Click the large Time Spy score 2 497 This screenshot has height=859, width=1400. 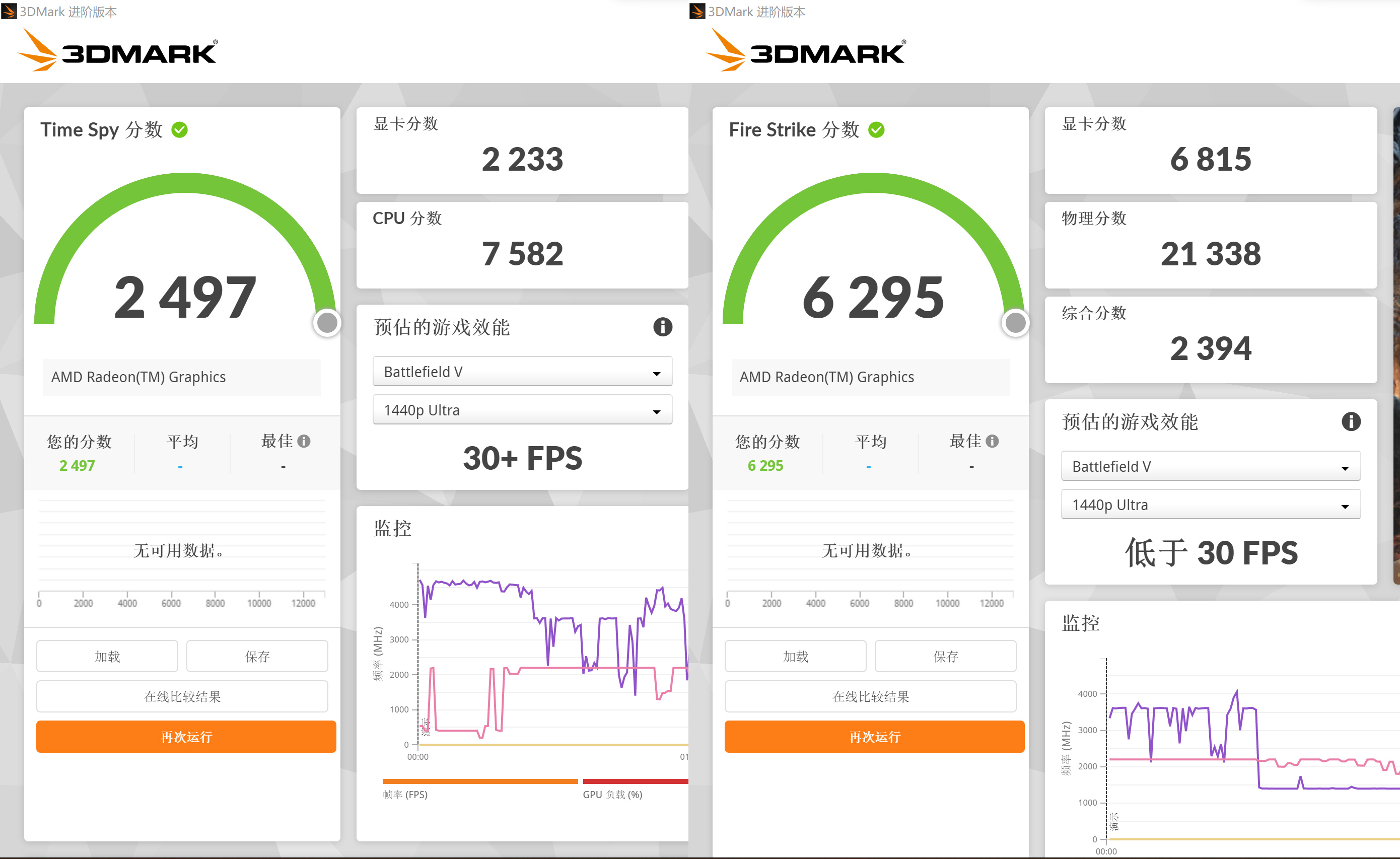(185, 297)
